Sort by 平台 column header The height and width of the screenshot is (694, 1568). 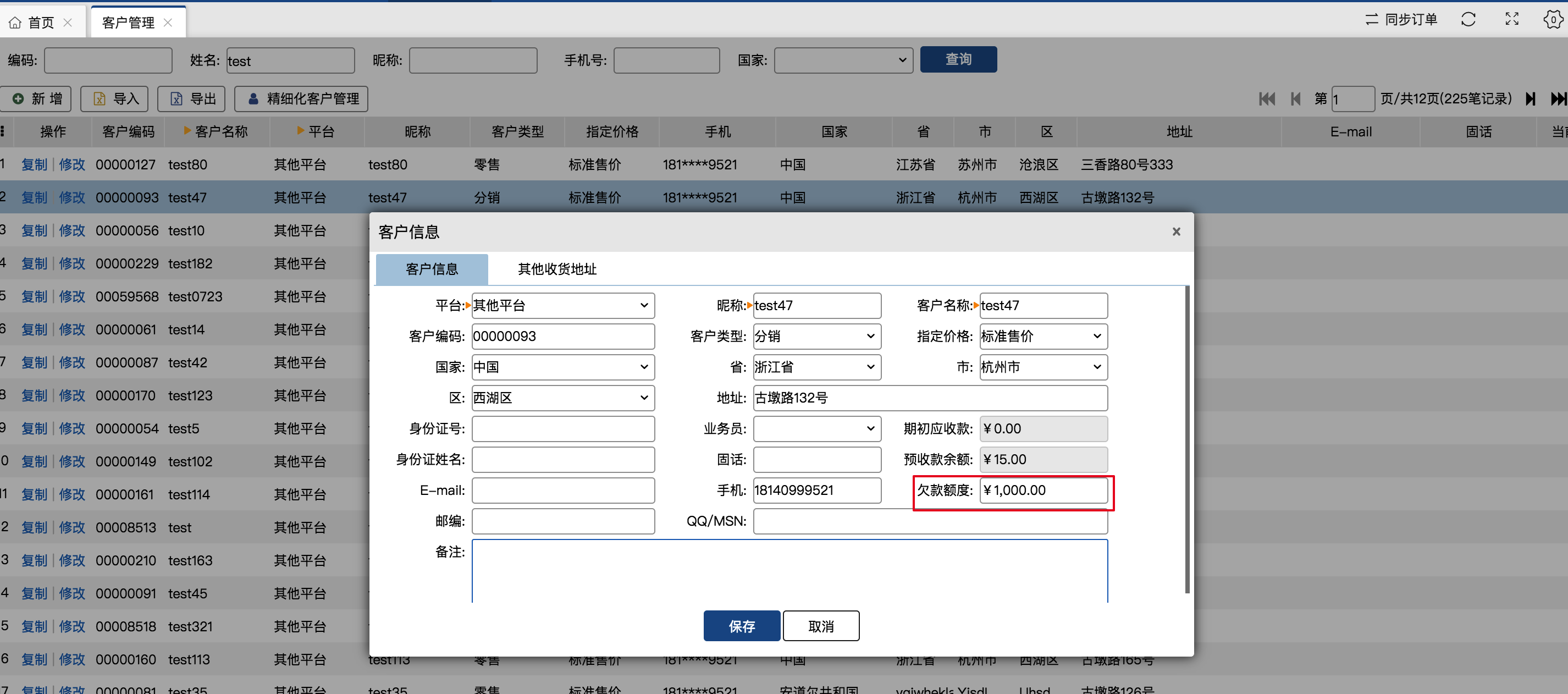(316, 131)
